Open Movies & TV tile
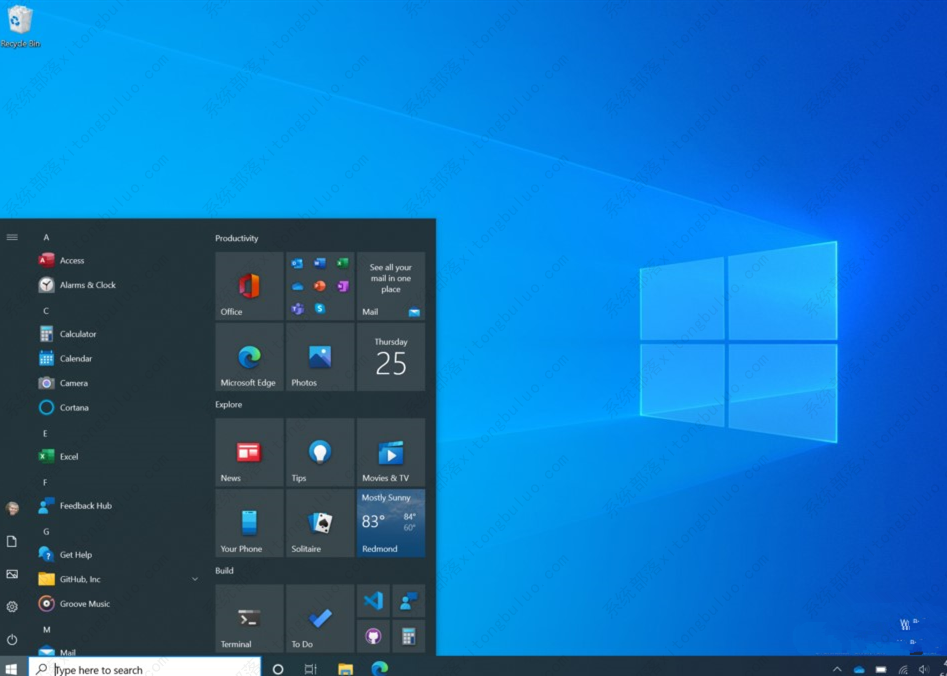The height and width of the screenshot is (676, 947). pyautogui.click(x=390, y=452)
